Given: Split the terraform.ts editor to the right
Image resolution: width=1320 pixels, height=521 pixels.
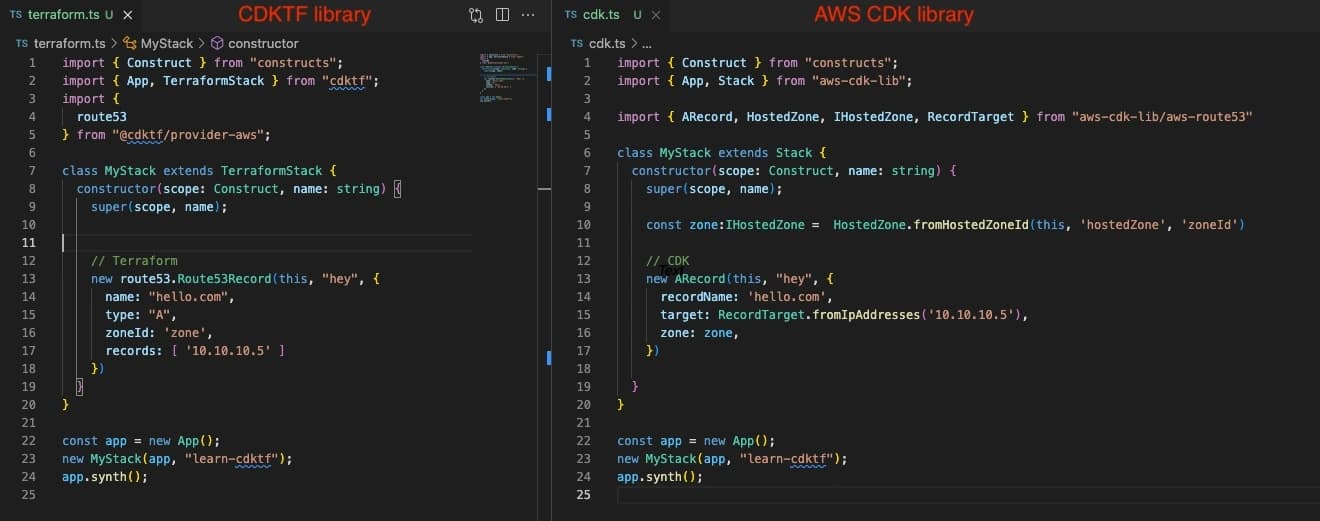Looking at the screenshot, I should (502, 15).
